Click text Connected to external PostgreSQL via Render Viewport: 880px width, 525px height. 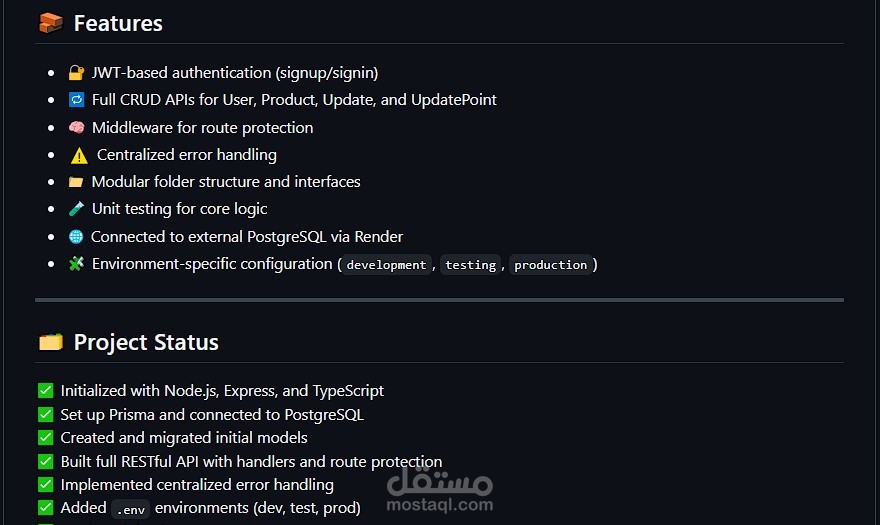pyautogui.click(x=247, y=237)
